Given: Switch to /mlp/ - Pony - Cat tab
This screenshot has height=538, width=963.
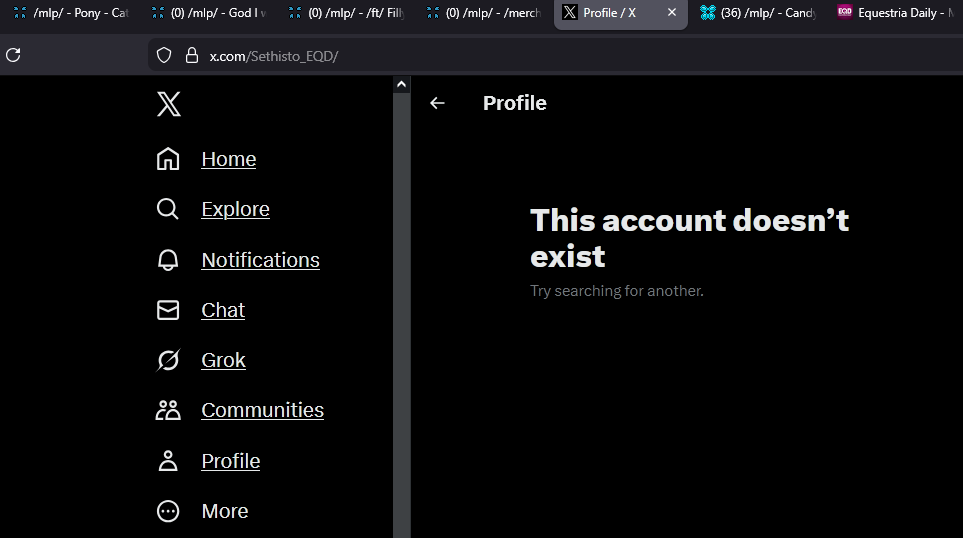Looking at the screenshot, I should tap(70, 13).
